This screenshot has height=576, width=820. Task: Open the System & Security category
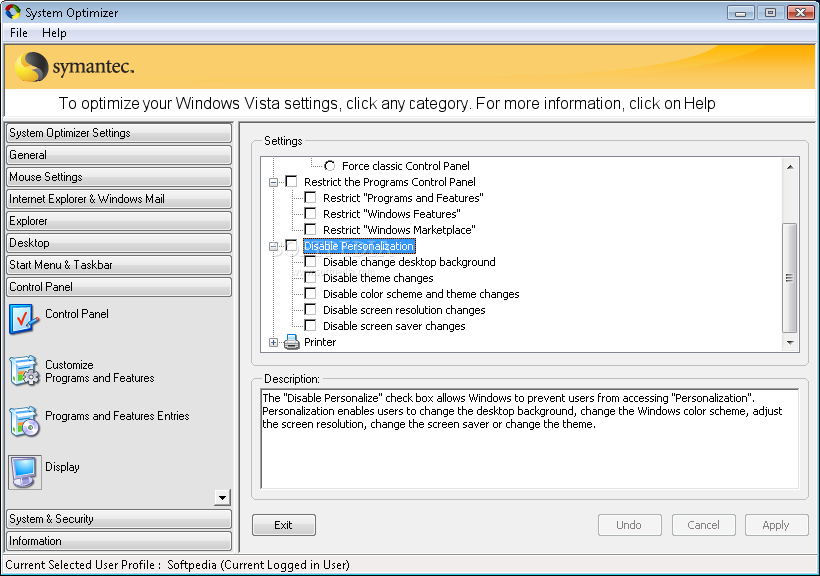[x=119, y=518]
